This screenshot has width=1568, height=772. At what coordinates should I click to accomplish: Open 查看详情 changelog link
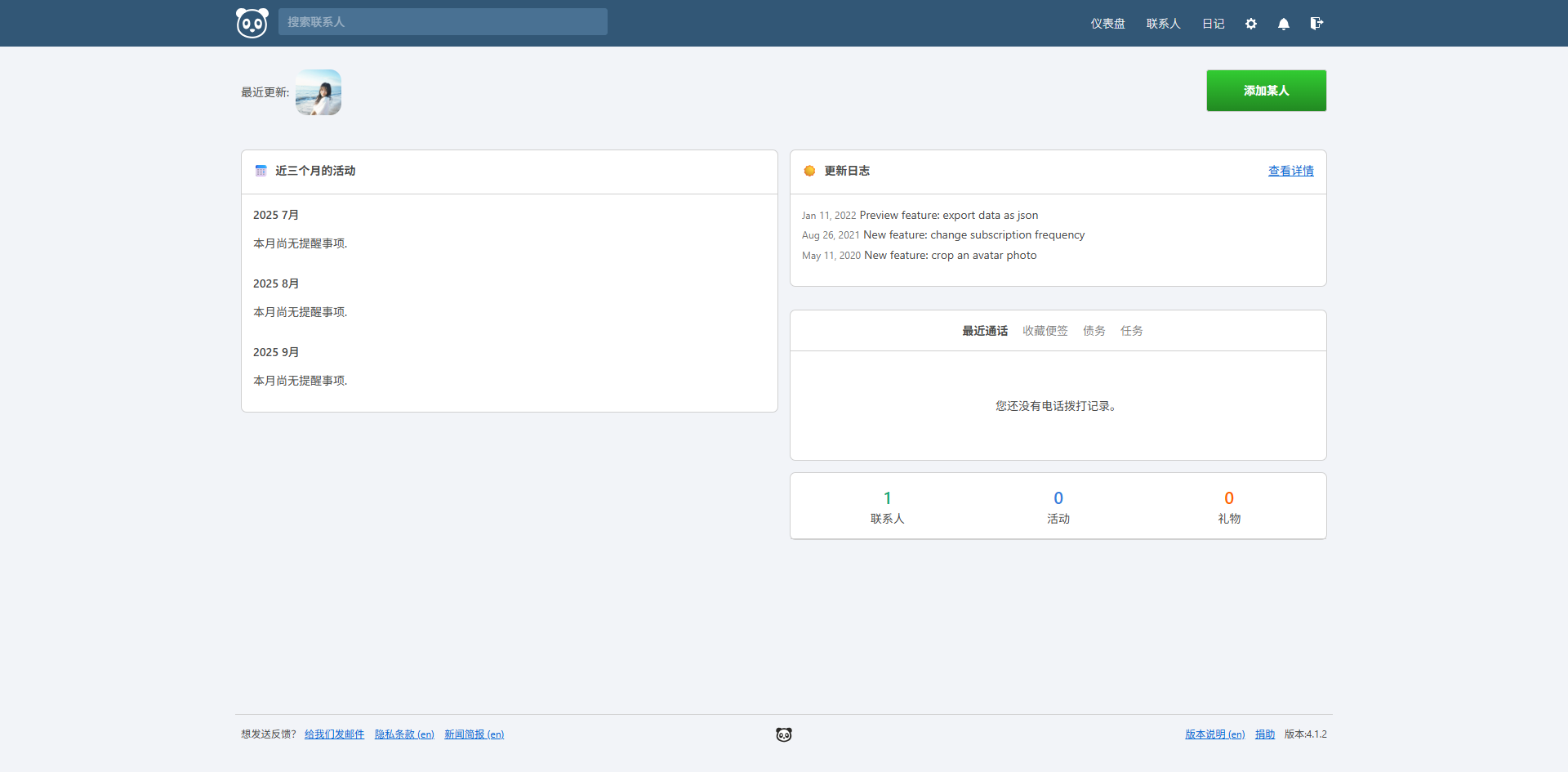tap(1291, 171)
